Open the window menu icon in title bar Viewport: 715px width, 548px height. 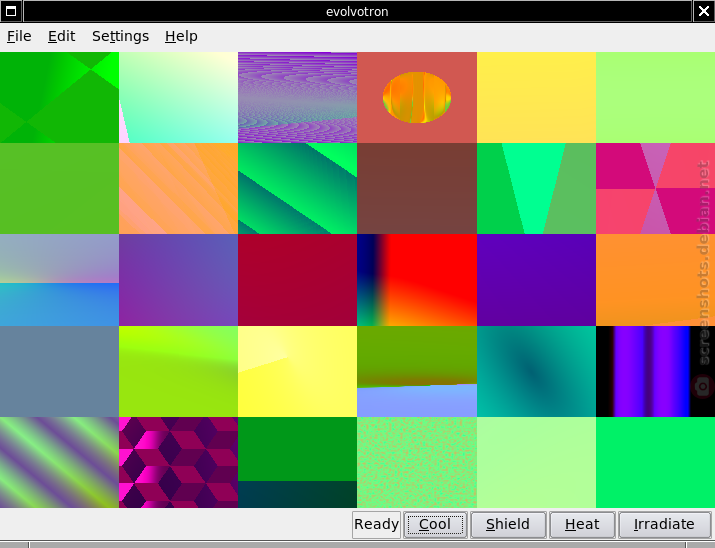coord(10,11)
